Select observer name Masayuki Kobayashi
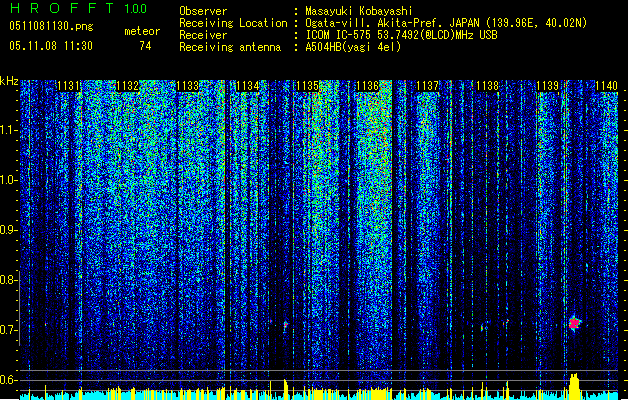Viewport: 629px width, 400px height. [x=359, y=11]
